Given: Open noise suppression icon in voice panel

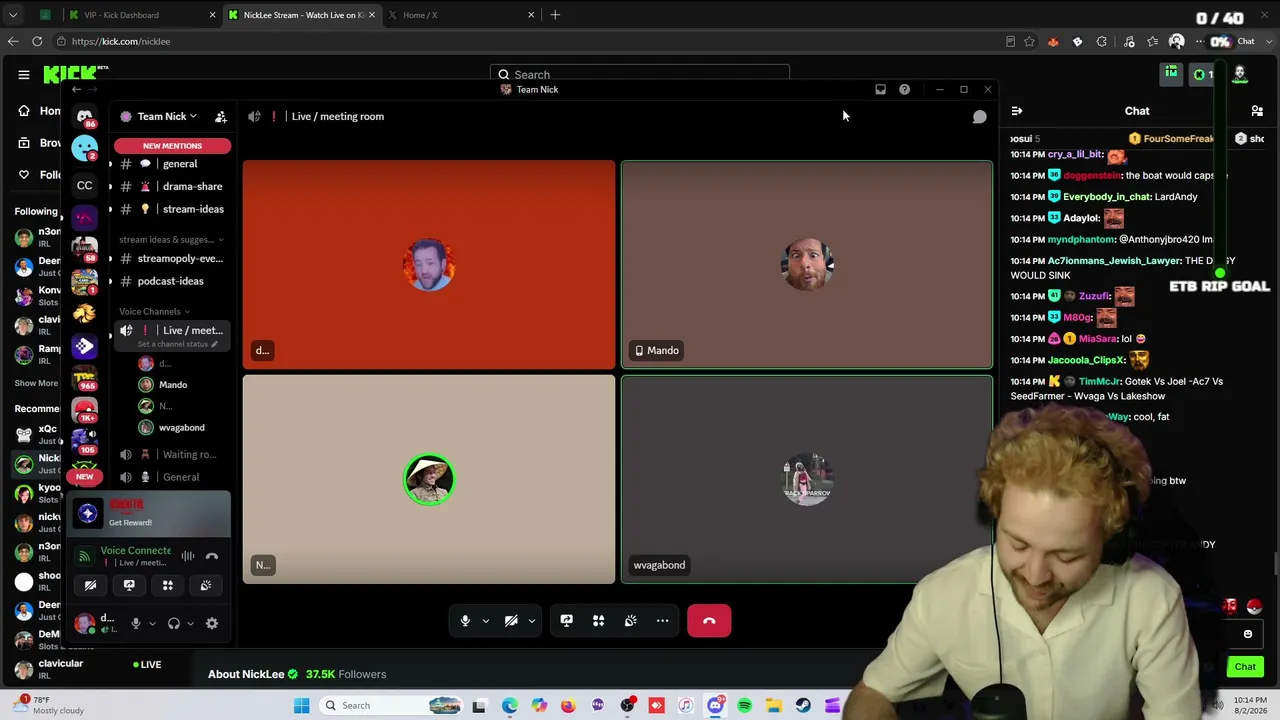Looking at the screenshot, I should point(188,556).
